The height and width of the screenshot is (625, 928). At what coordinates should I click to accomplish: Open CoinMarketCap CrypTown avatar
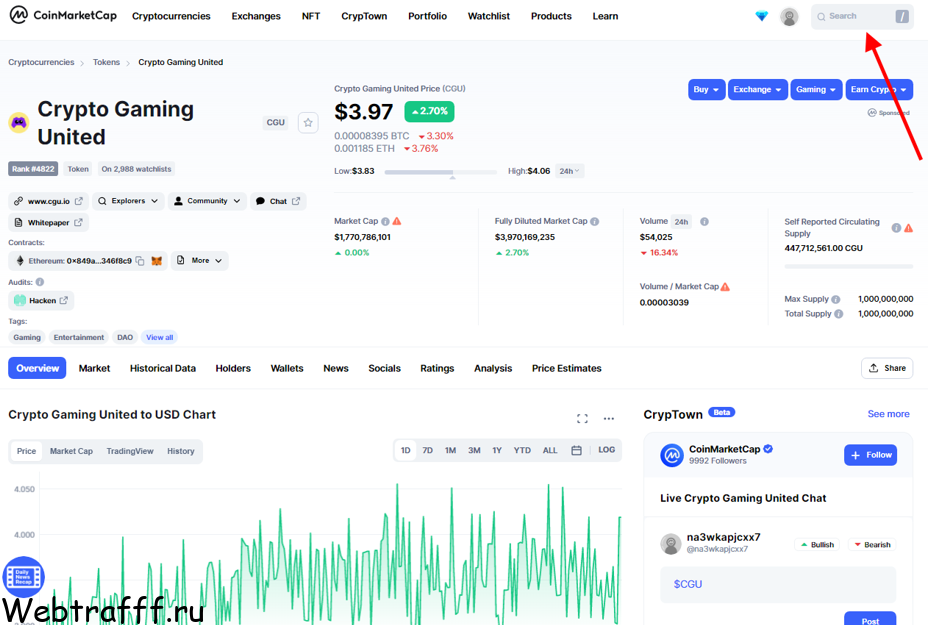point(672,455)
